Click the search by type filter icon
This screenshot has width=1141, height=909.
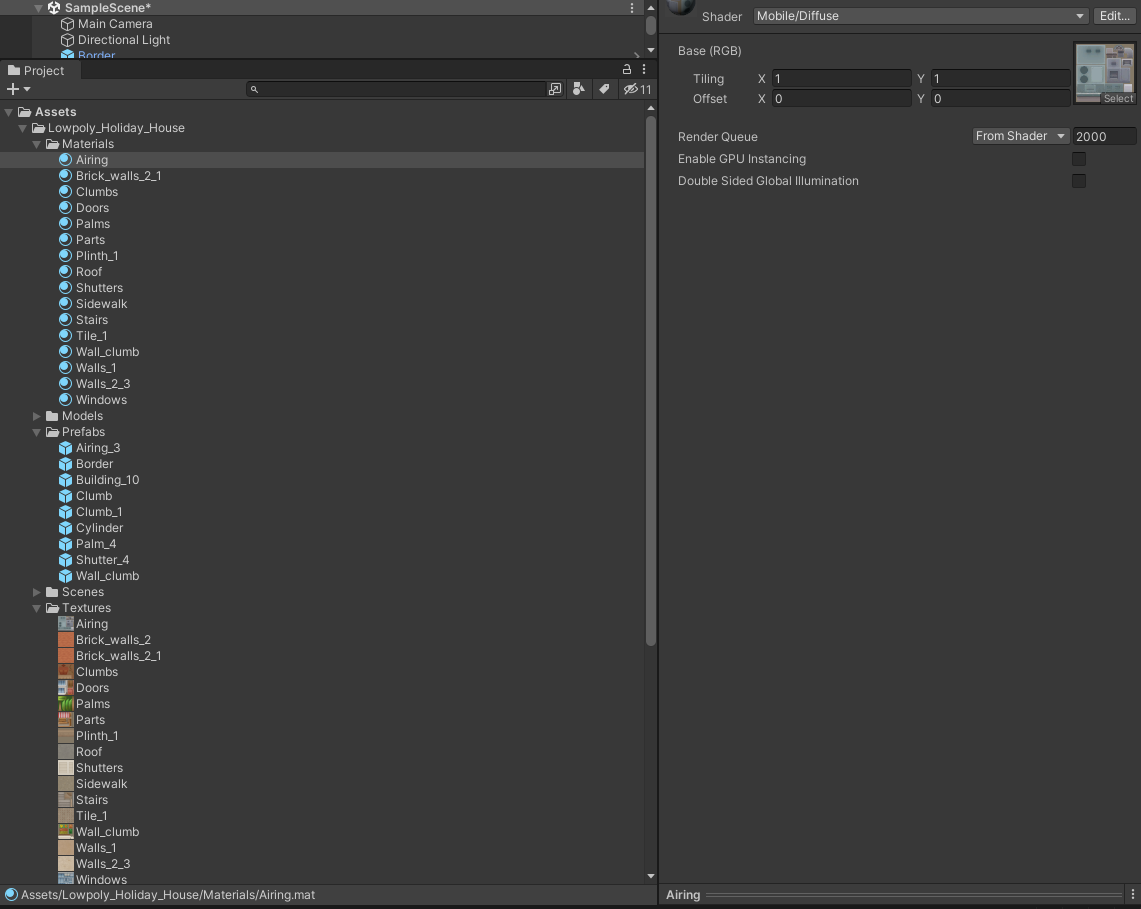coord(578,89)
